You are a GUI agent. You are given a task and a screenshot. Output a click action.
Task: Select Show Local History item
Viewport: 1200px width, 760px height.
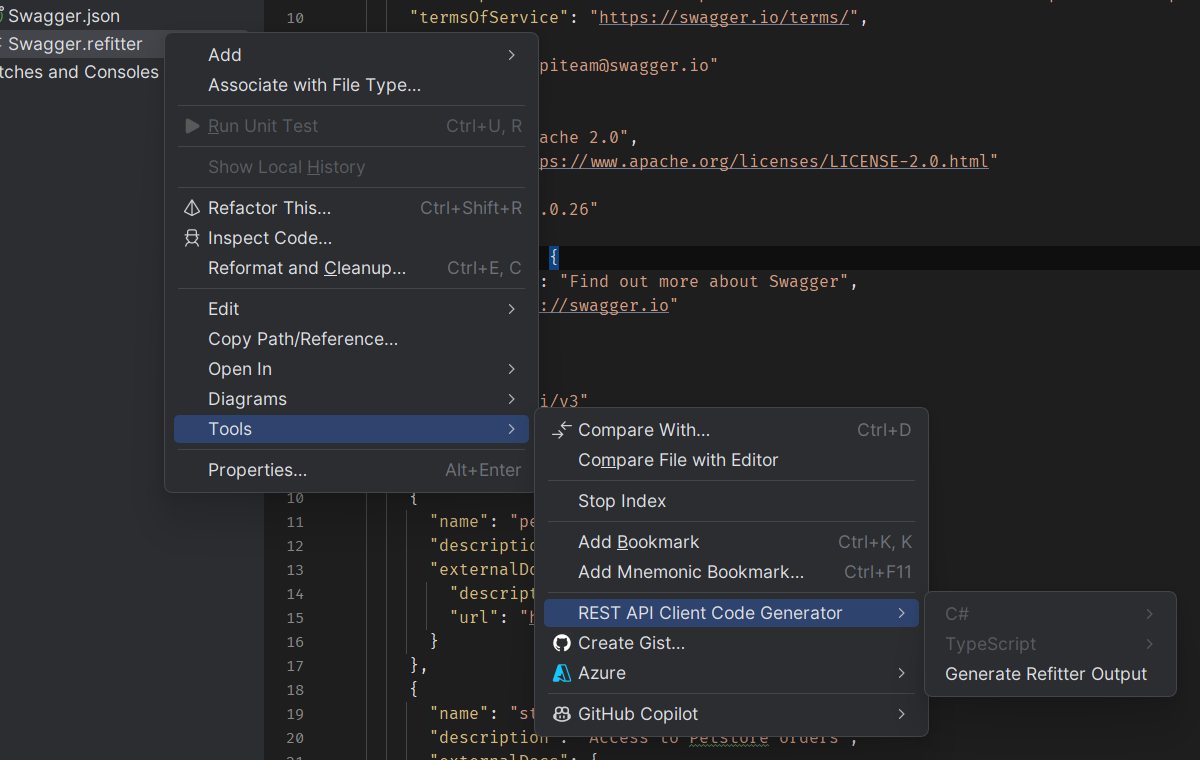pyautogui.click(x=351, y=167)
